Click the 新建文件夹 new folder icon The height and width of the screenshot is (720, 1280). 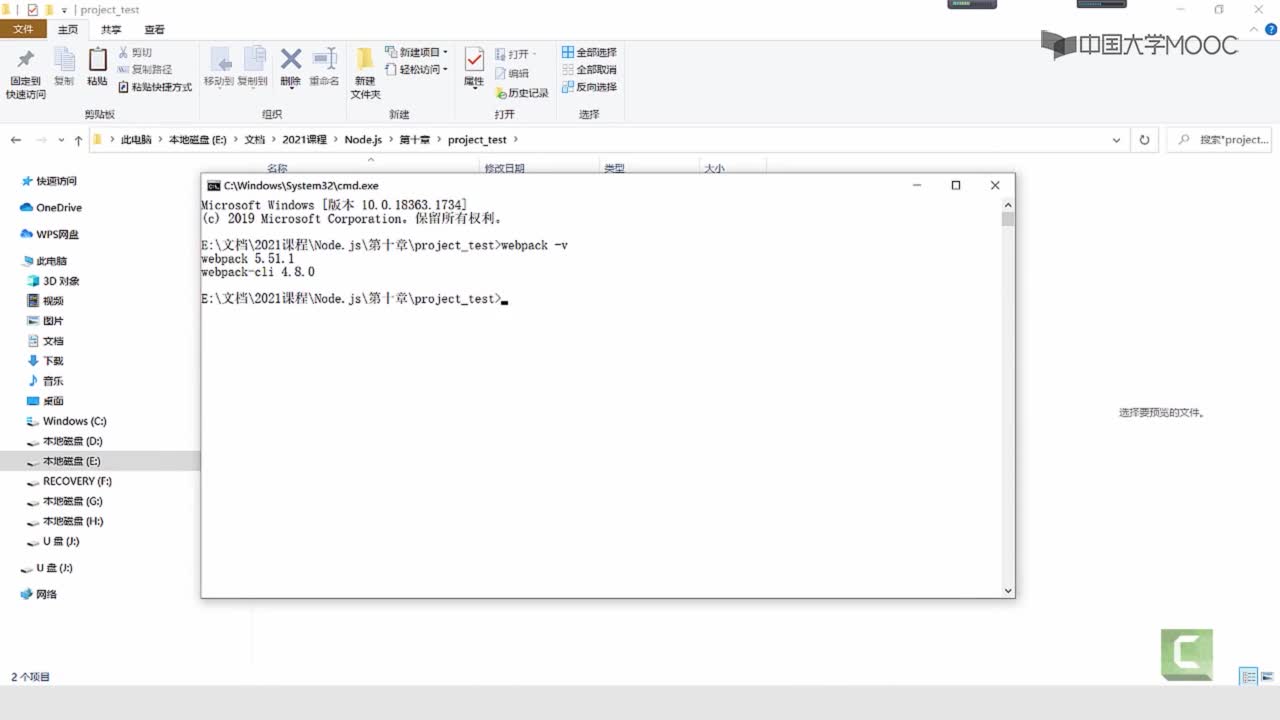pyautogui.click(x=365, y=59)
